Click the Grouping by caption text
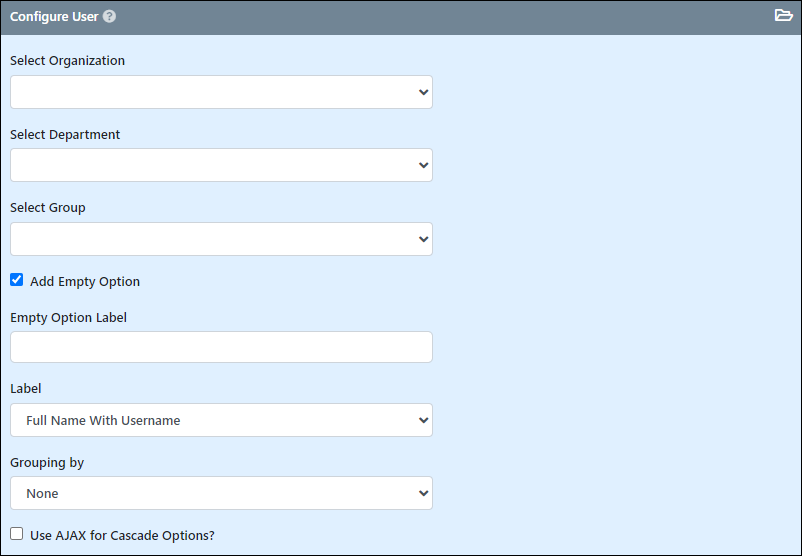This screenshot has width=802, height=556. click(47, 463)
